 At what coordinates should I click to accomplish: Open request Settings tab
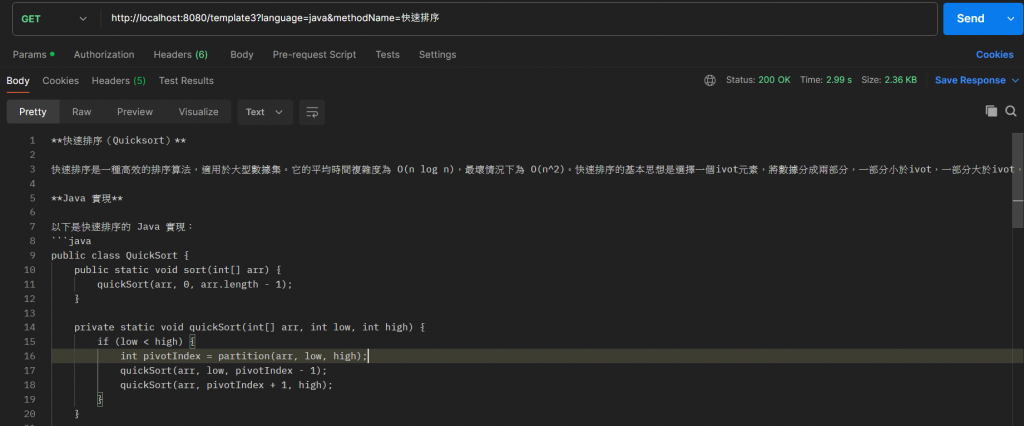coord(438,55)
